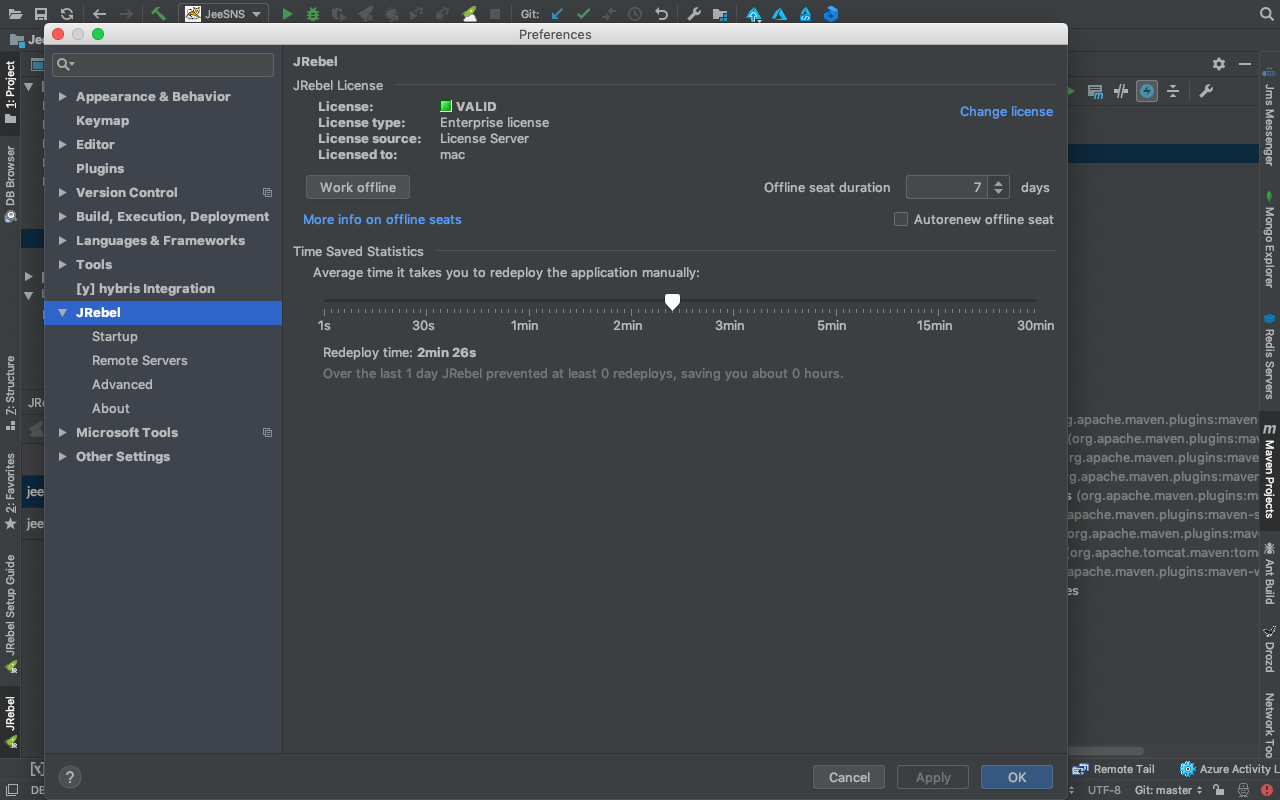Open the JeeSNS run configuration dropdown
This screenshot has width=1280, height=800.
coord(224,14)
